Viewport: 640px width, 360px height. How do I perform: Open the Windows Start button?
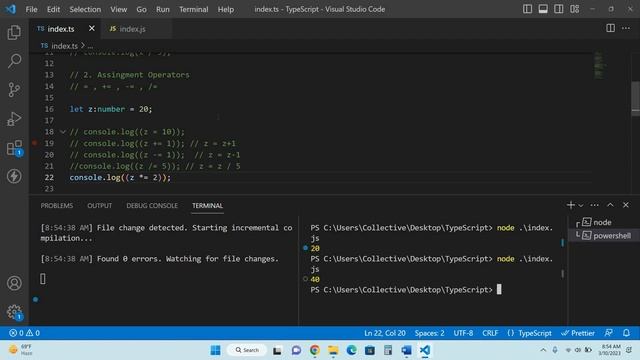(x=215, y=350)
